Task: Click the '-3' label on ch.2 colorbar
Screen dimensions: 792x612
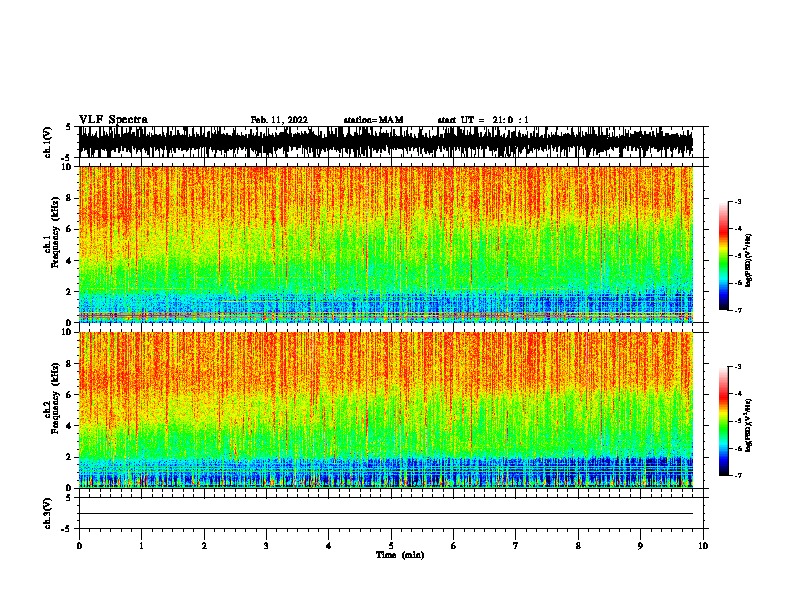Action: (x=737, y=367)
